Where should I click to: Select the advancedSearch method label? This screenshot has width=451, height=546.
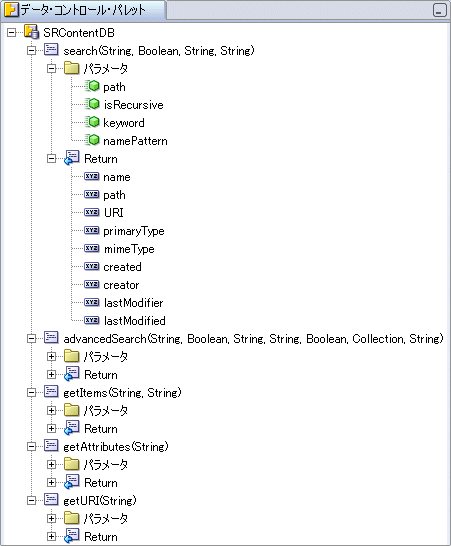click(253, 339)
